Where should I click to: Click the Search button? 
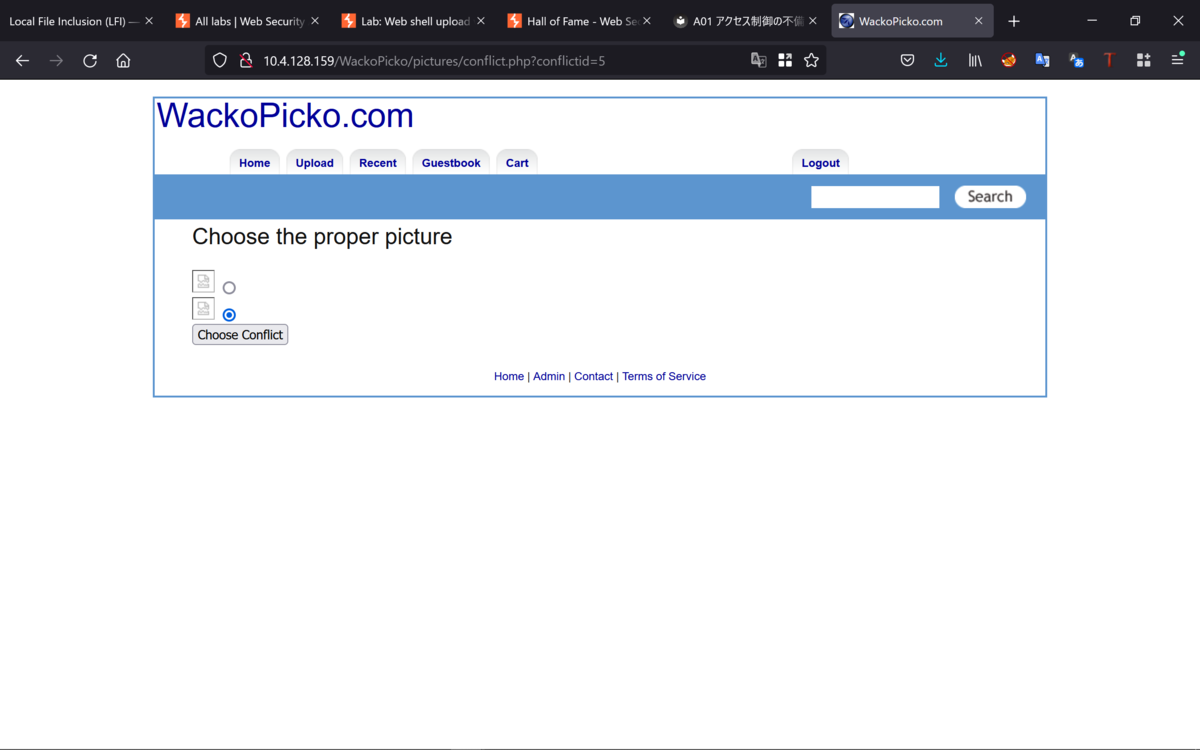[990, 197]
